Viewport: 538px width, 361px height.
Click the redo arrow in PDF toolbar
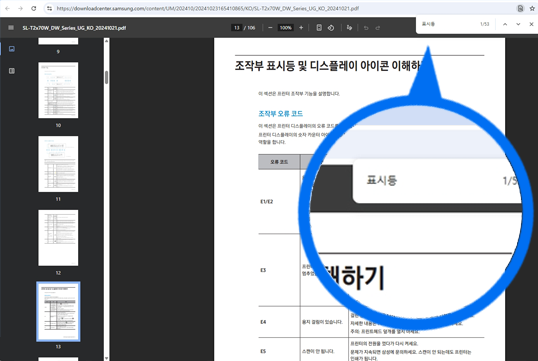[378, 28]
